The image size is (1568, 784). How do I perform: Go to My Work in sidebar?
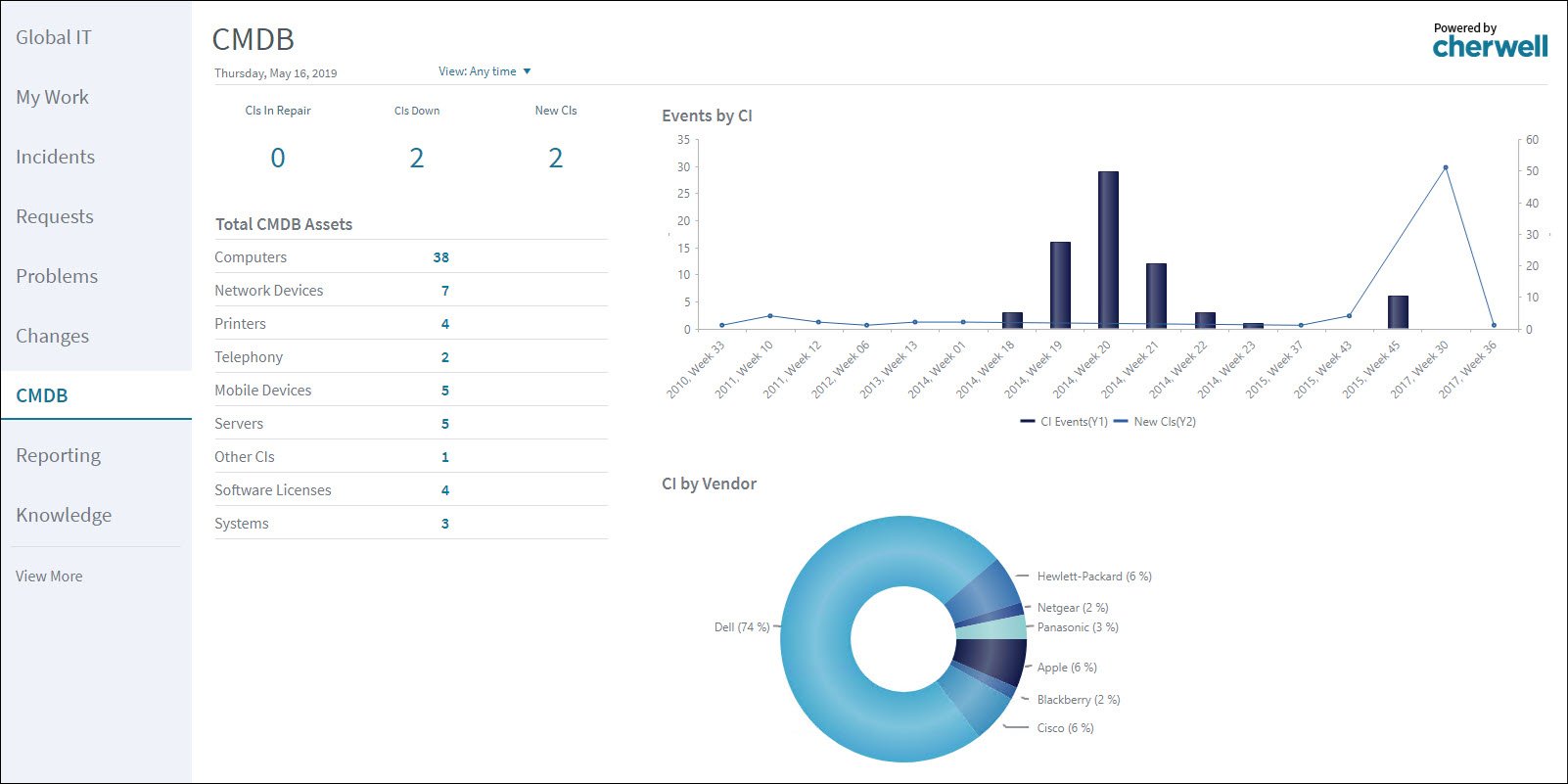52,97
